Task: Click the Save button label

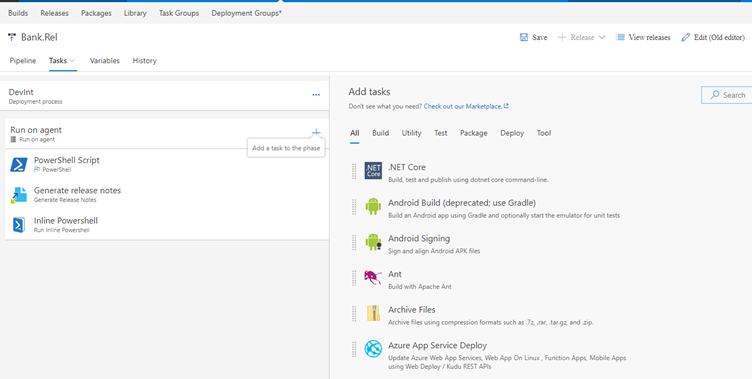Action: 540,37
